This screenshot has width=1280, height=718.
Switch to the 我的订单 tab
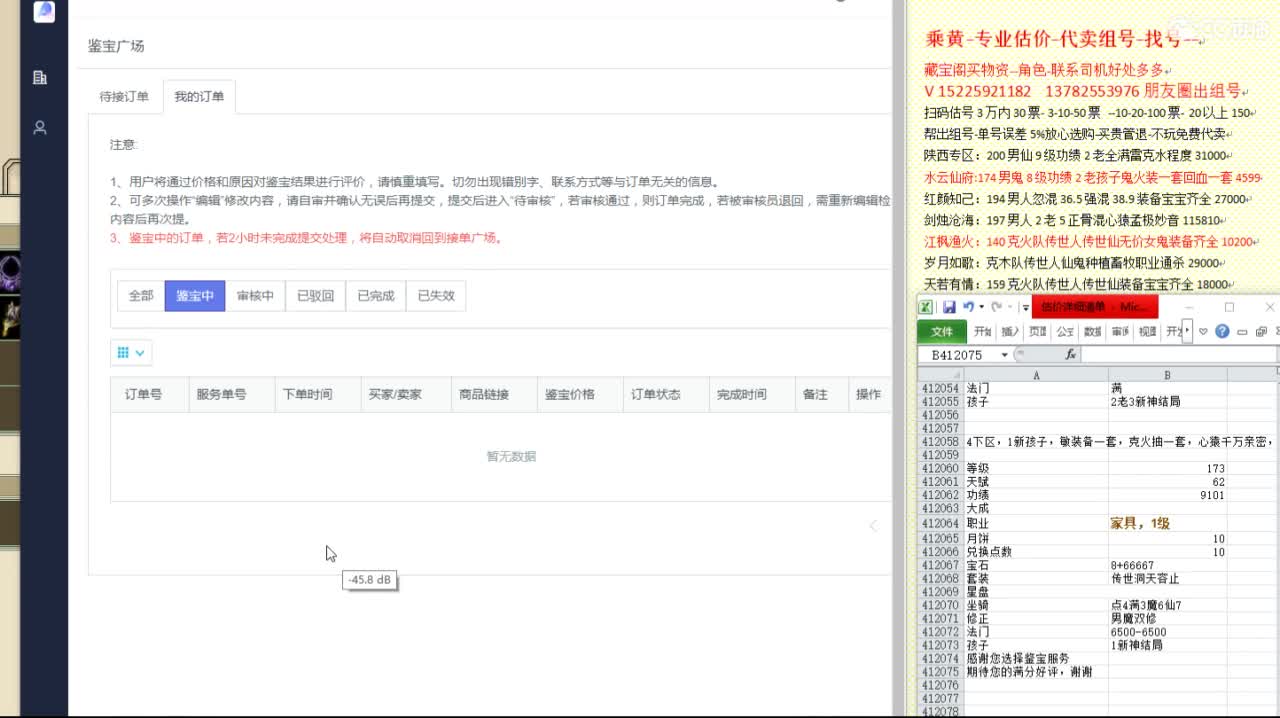(199, 97)
